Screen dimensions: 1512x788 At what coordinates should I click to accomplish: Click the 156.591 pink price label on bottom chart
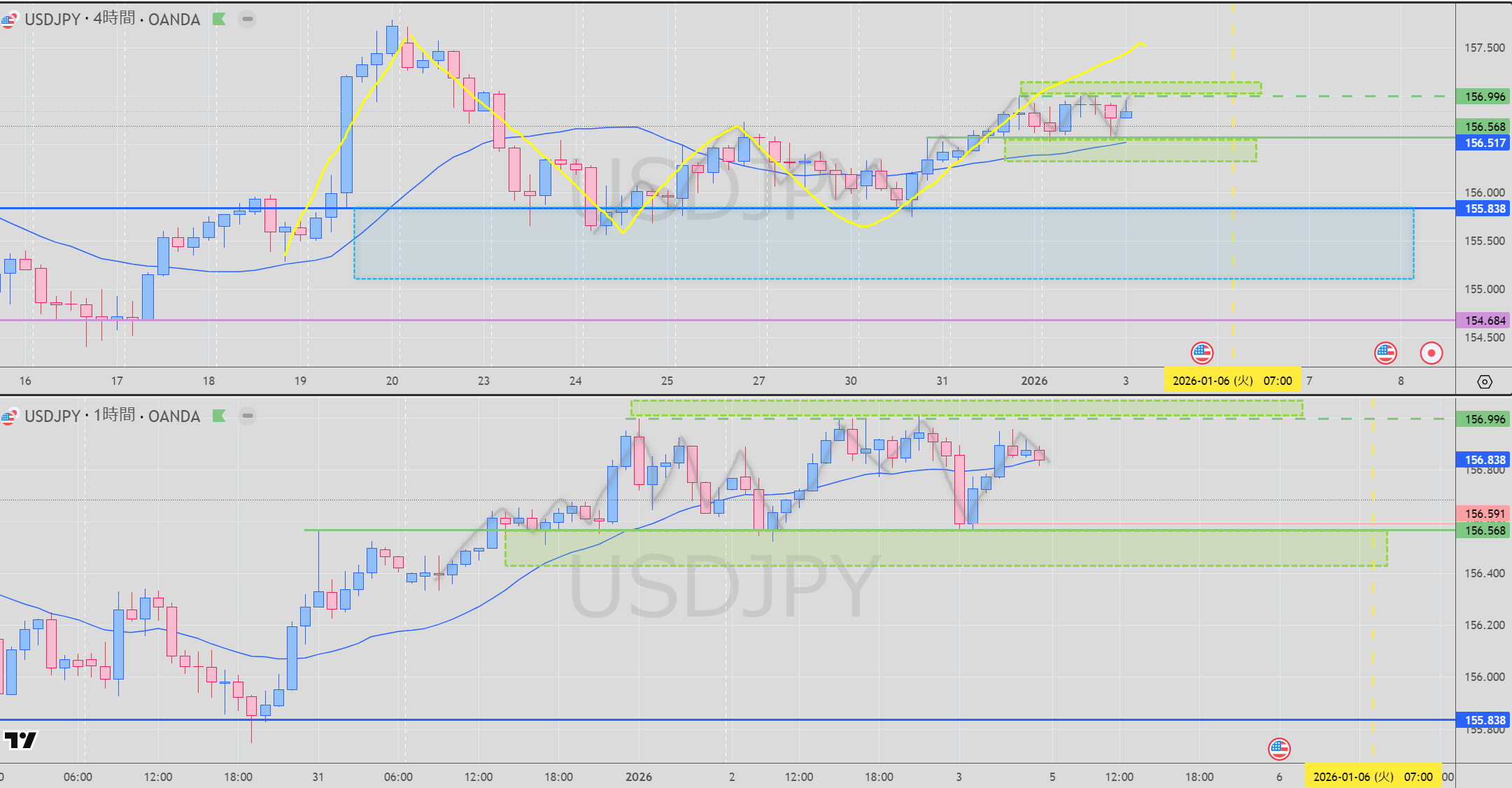1484,514
